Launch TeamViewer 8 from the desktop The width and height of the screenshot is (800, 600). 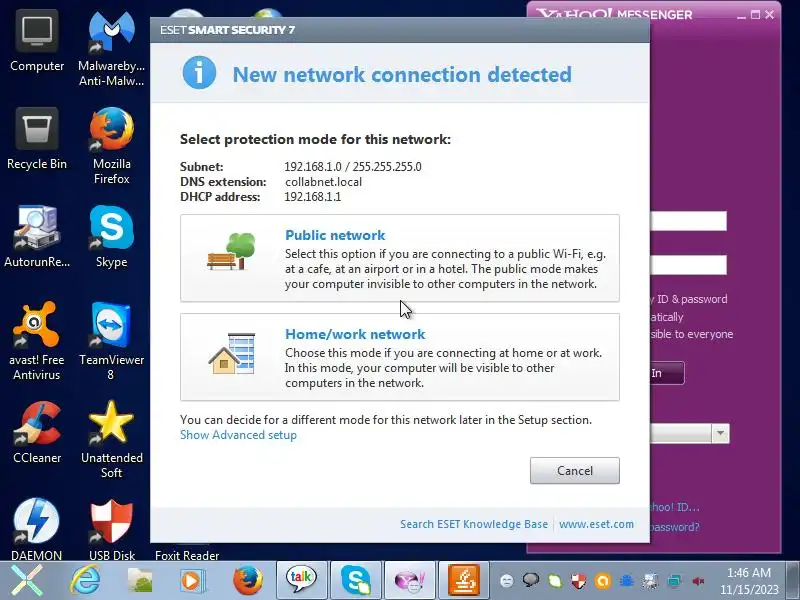point(111,341)
